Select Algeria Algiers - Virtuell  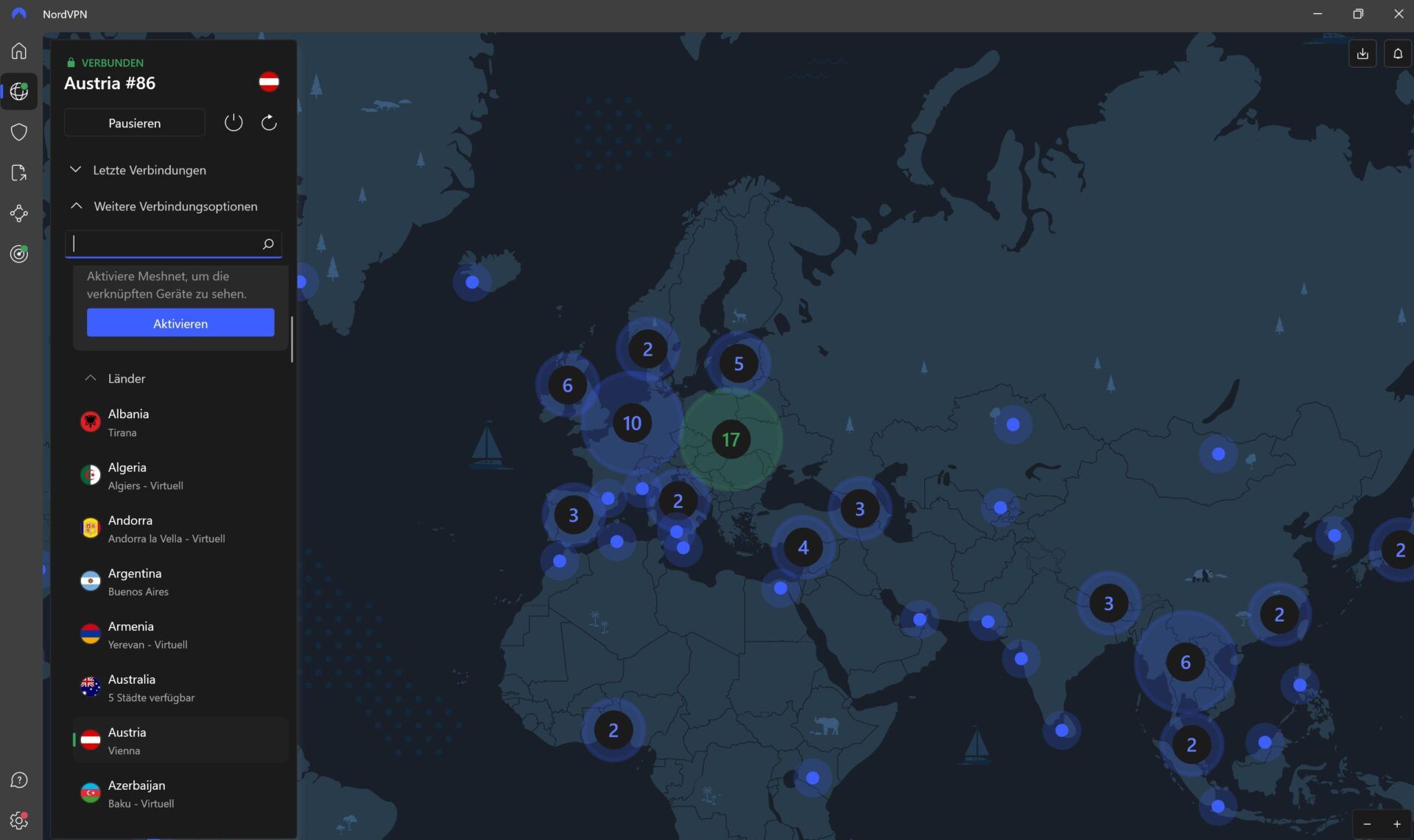[x=180, y=476]
